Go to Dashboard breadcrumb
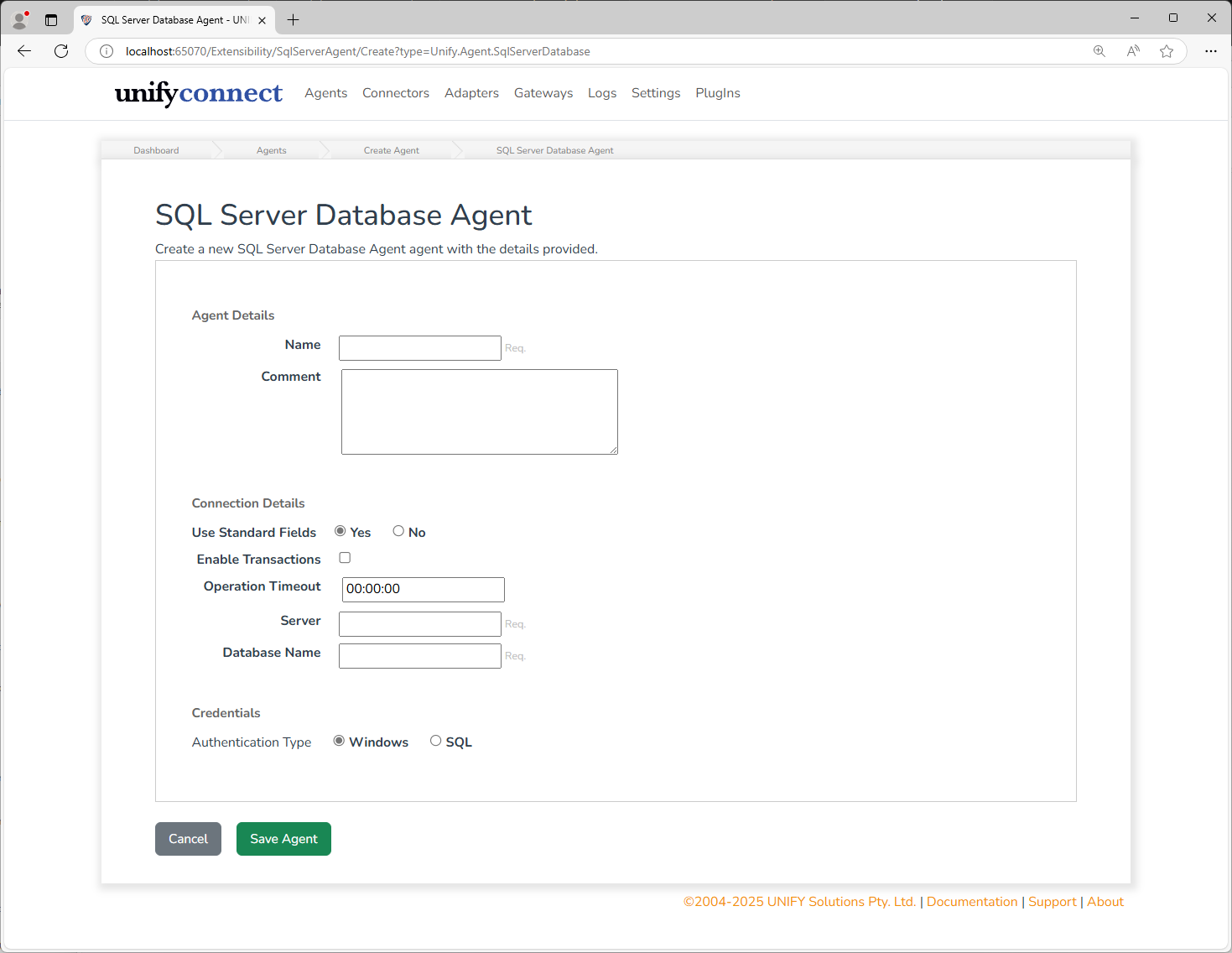 tap(156, 151)
